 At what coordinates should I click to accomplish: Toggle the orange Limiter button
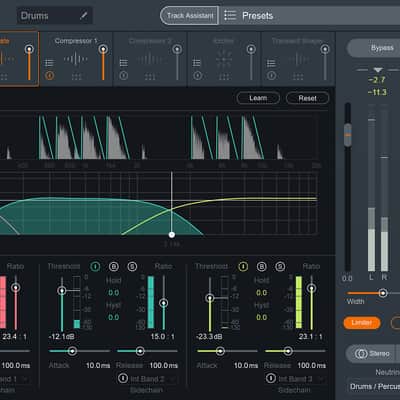point(362,323)
